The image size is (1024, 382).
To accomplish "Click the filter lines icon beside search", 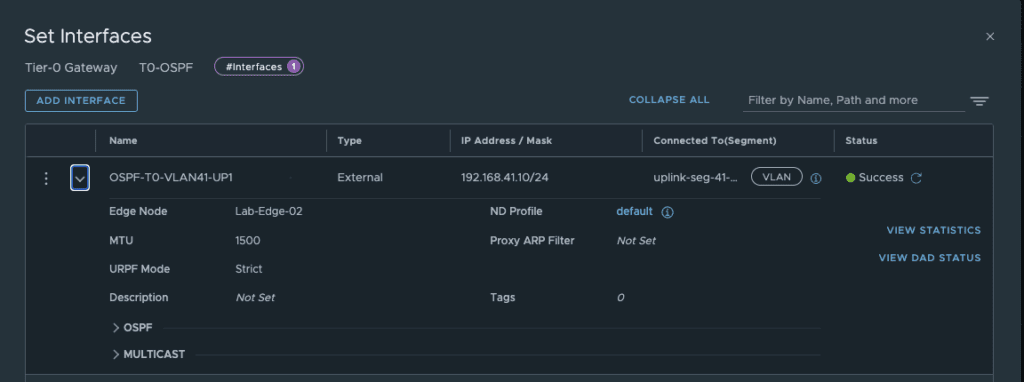I will coord(979,101).
